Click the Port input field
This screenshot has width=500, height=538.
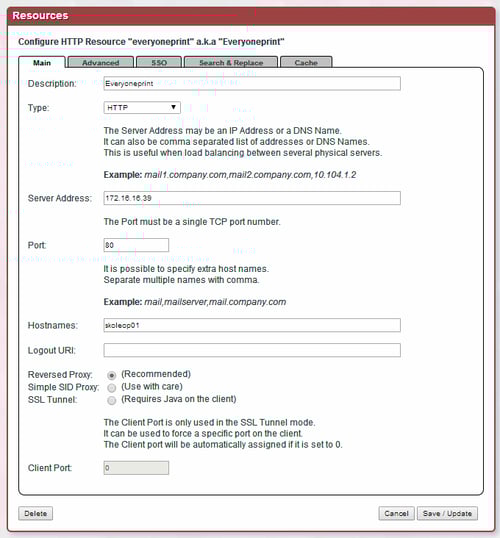pos(136,245)
